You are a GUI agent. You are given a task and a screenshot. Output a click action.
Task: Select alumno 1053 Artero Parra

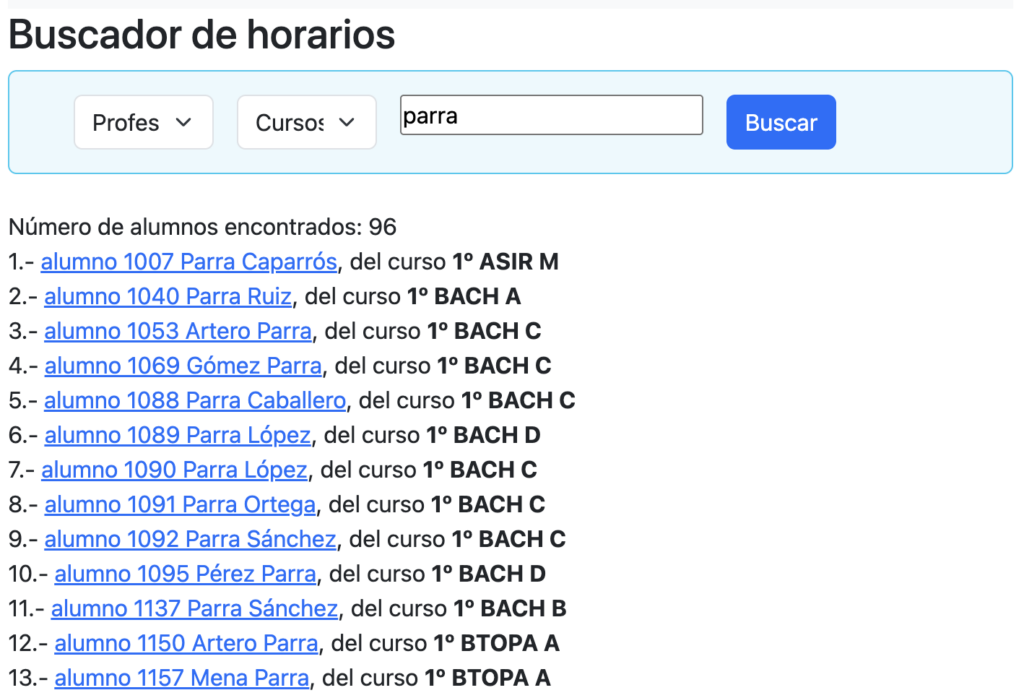178,331
